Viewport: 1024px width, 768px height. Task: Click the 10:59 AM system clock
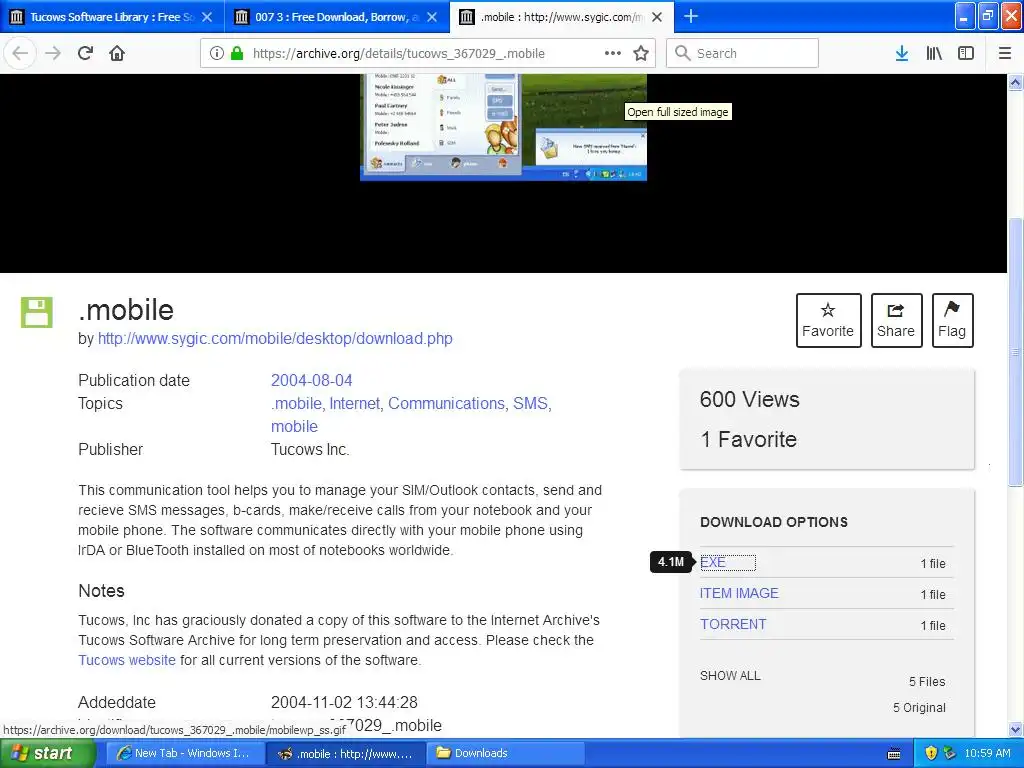pyautogui.click(x=987, y=754)
